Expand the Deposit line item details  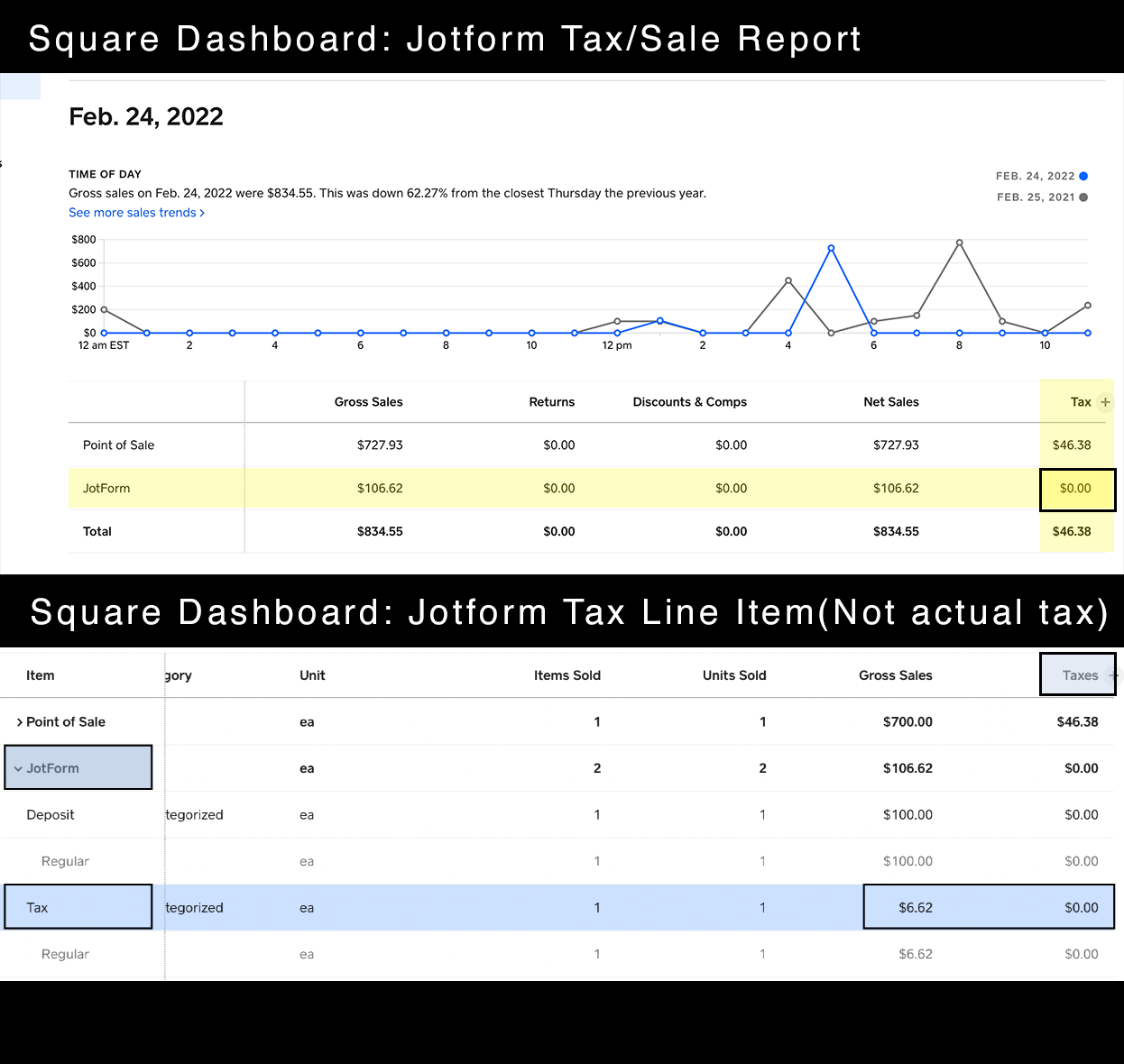click(50, 814)
